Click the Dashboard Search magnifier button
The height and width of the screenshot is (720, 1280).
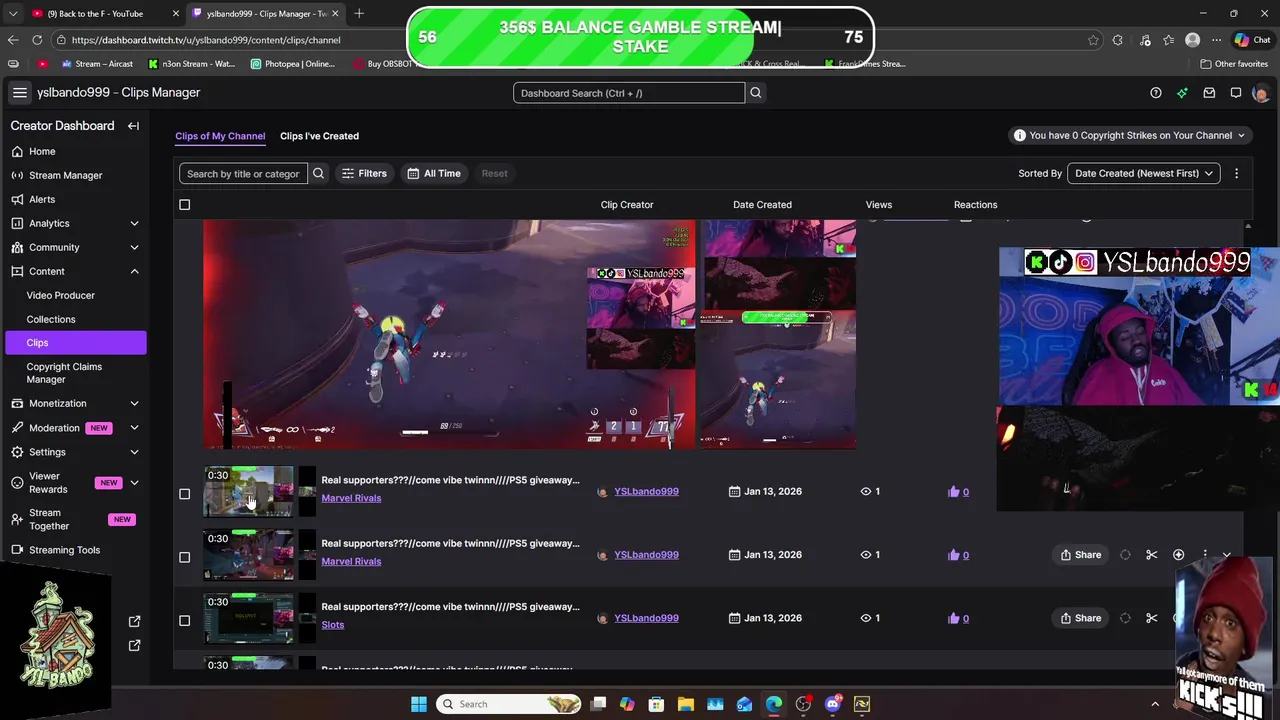(756, 93)
